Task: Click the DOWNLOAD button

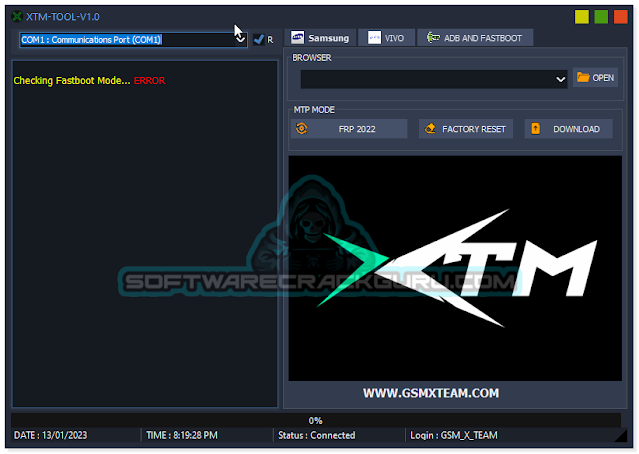Action: [x=568, y=129]
